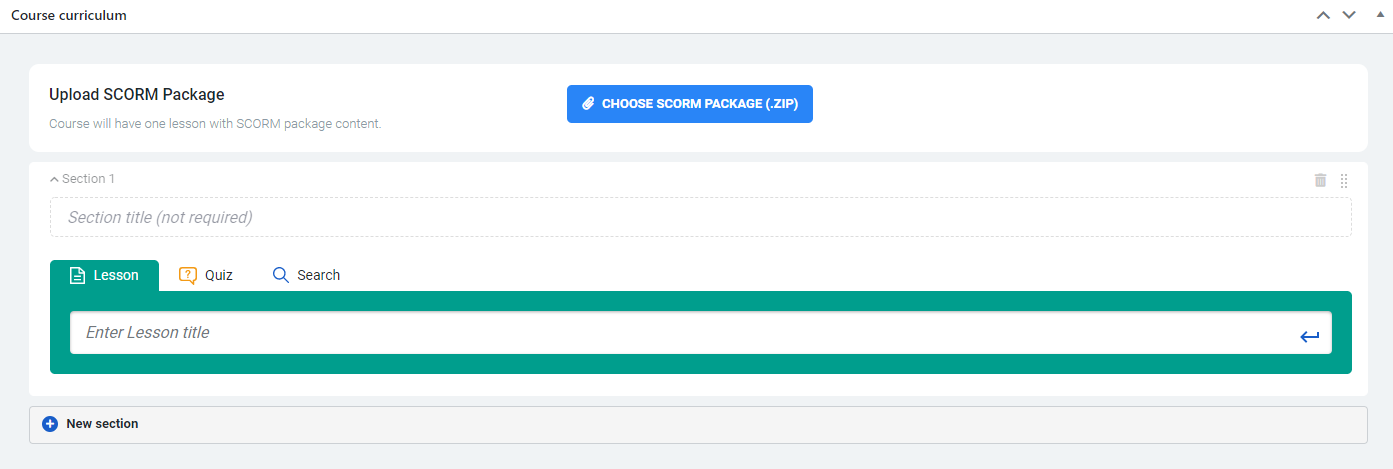Click the paperclip icon on the SCORM button
Image resolution: width=1393 pixels, height=469 pixels.
(589, 104)
